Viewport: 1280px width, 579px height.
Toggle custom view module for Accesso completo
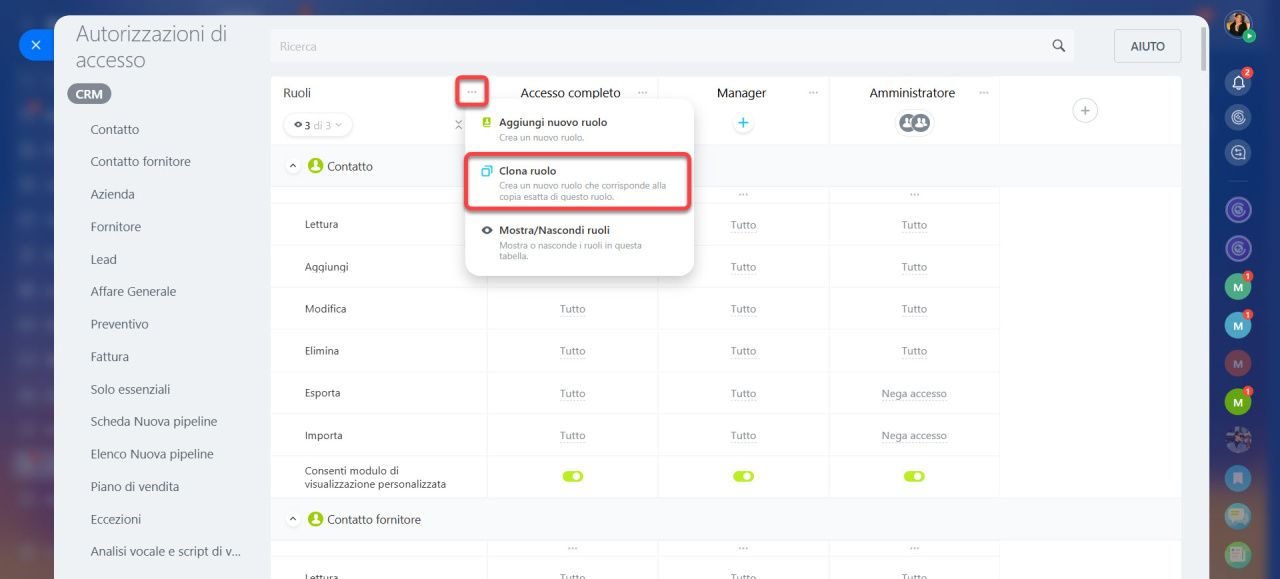pos(573,477)
